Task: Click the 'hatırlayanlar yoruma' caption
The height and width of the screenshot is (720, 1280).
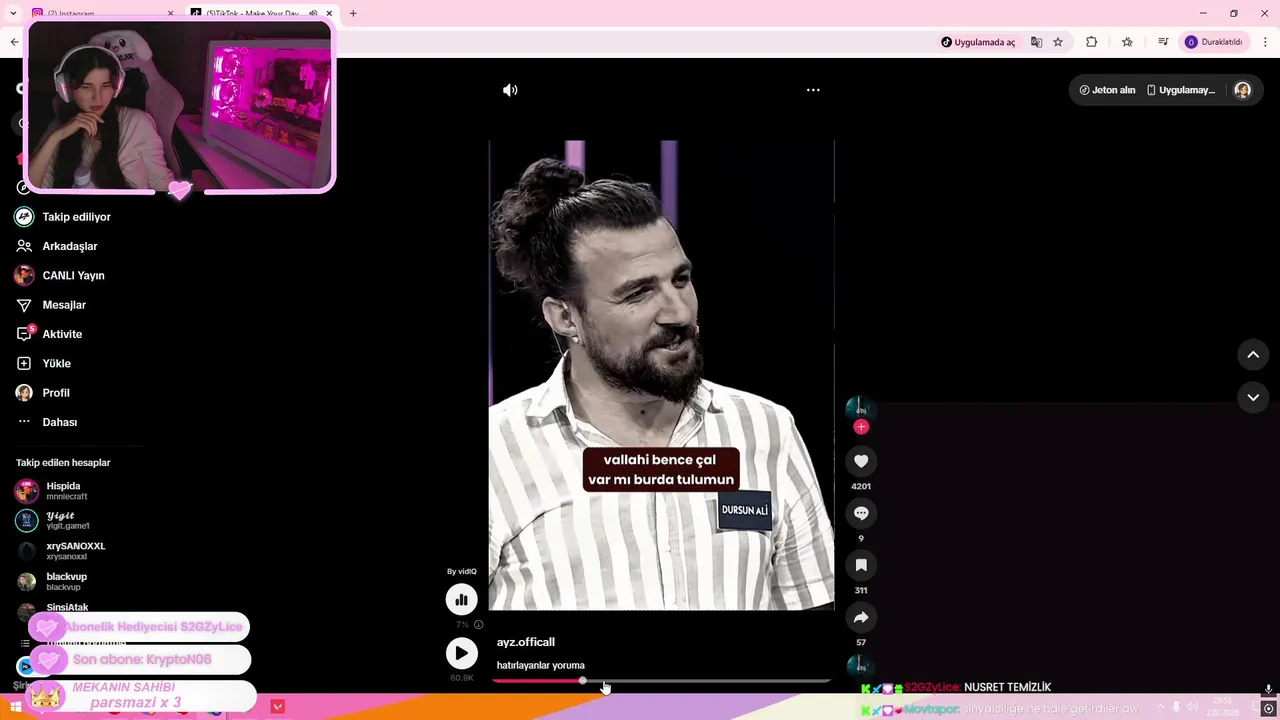Action: click(541, 666)
